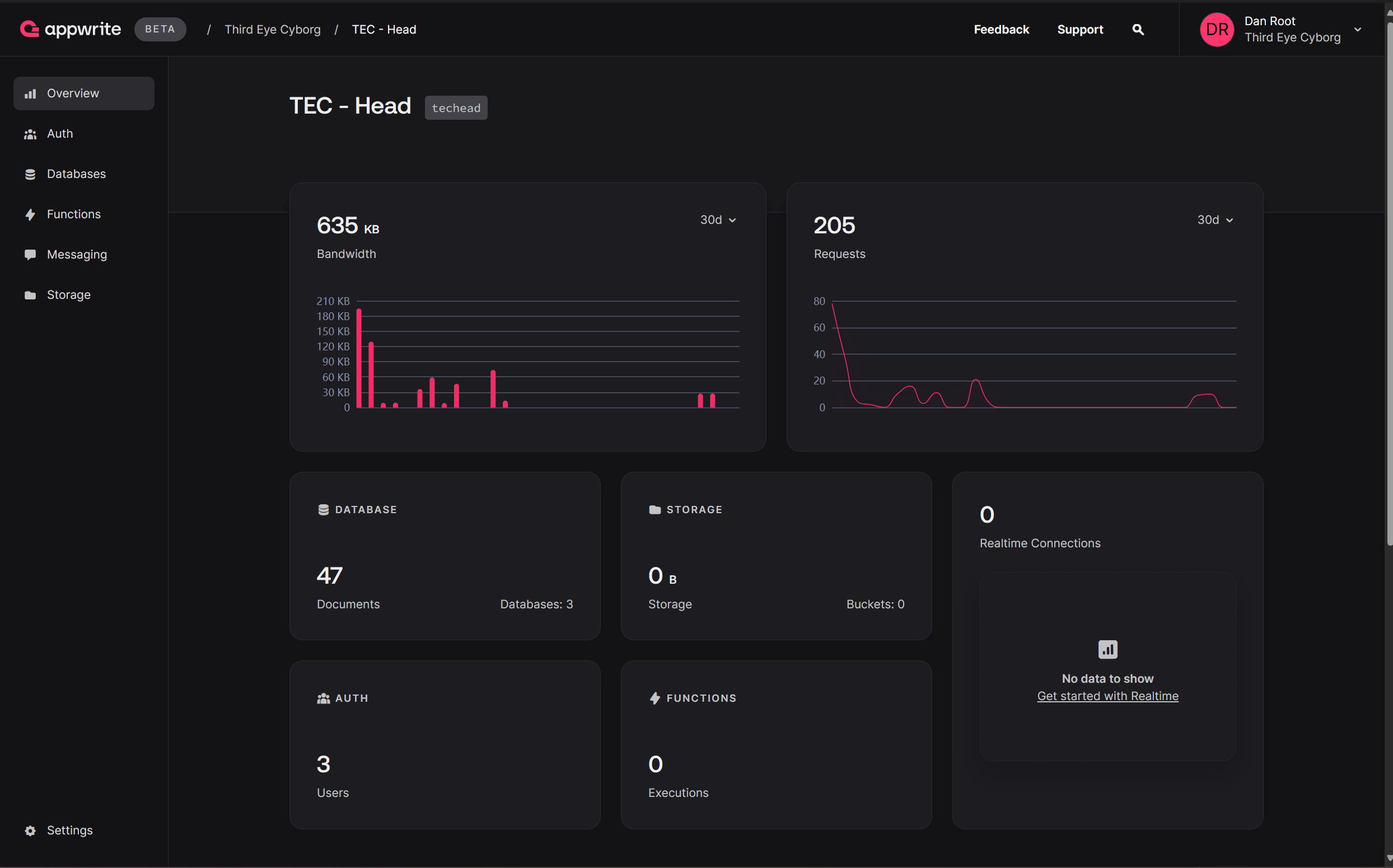Click the Settings gear icon
The height and width of the screenshot is (868, 1393).
(30, 831)
